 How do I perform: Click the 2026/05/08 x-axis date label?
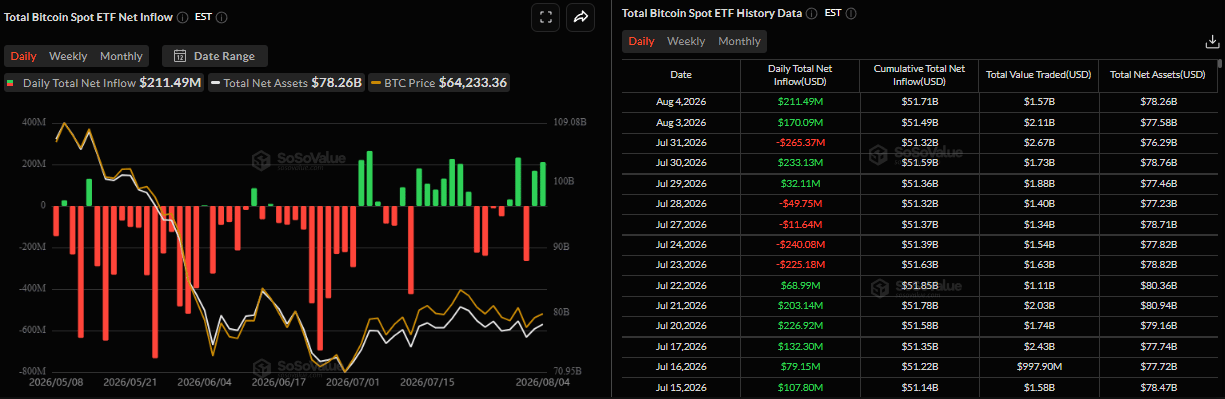(x=56, y=382)
